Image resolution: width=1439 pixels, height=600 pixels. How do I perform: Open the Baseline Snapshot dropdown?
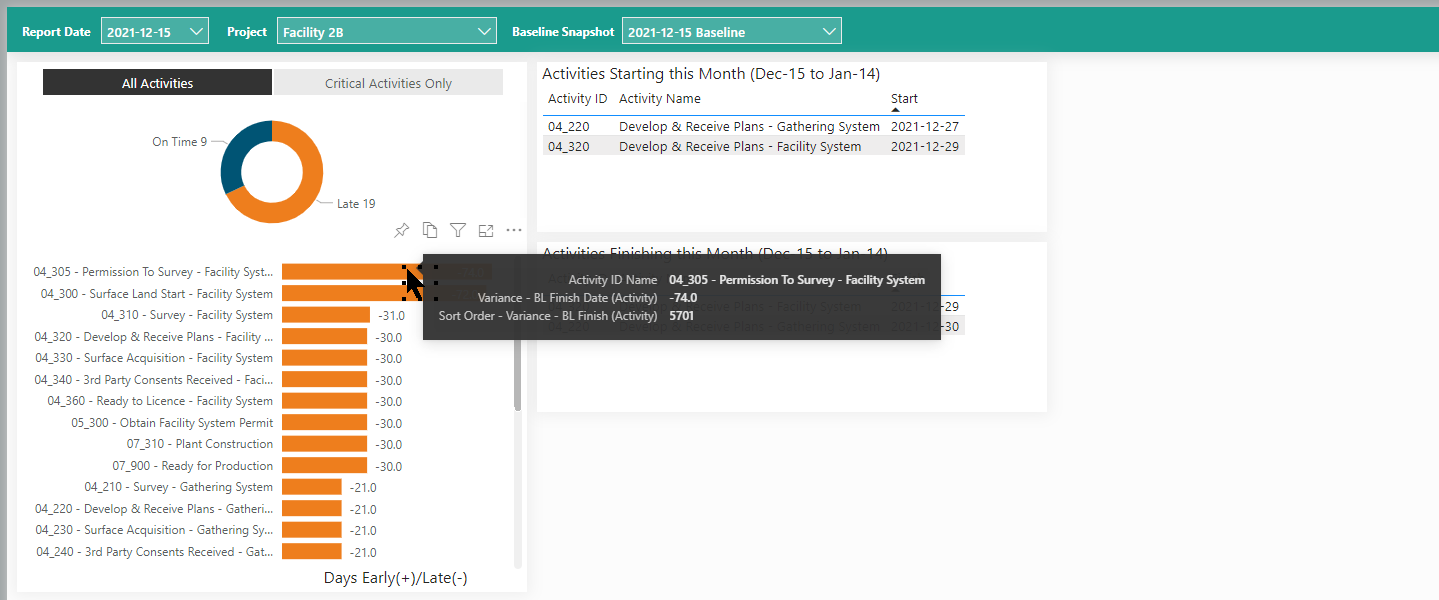point(731,32)
